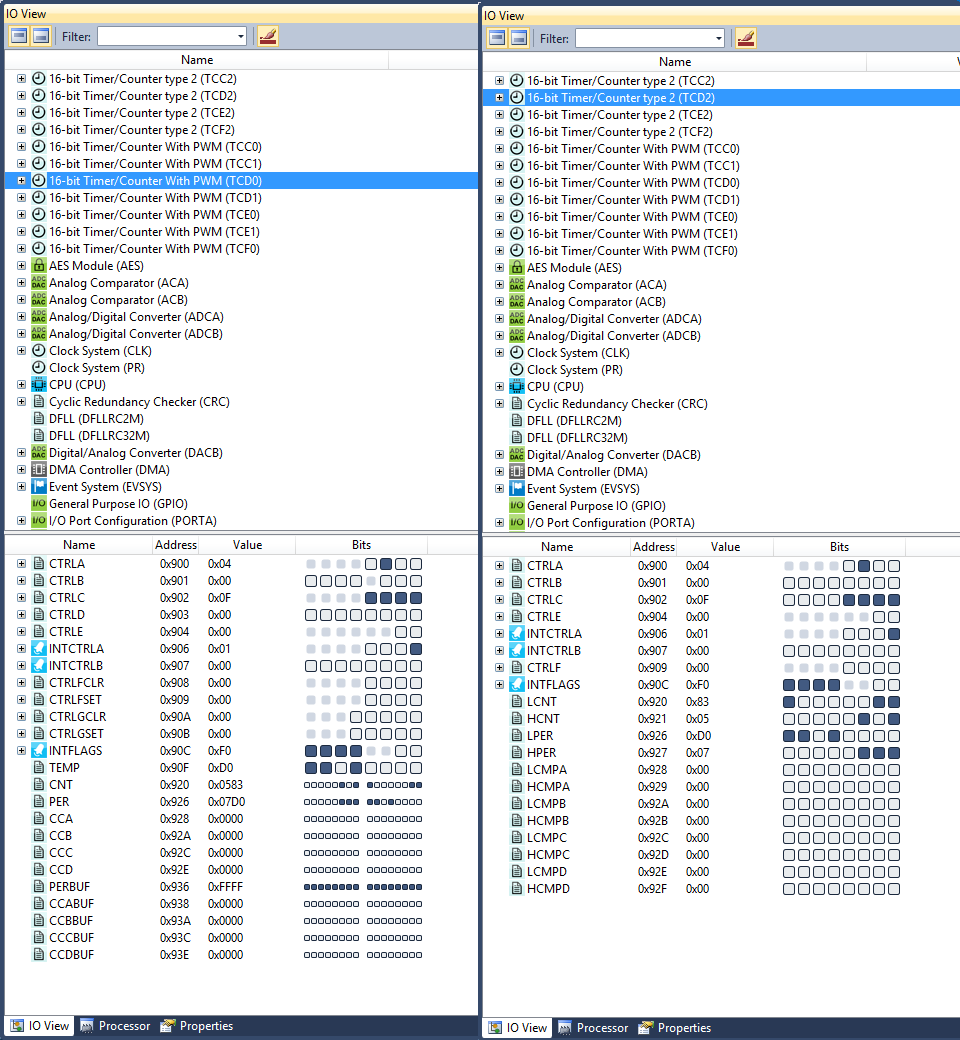Click INTCTRLB icon in right register list
The height and width of the screenshot is (1040, 960).
[x=517, y=651]
